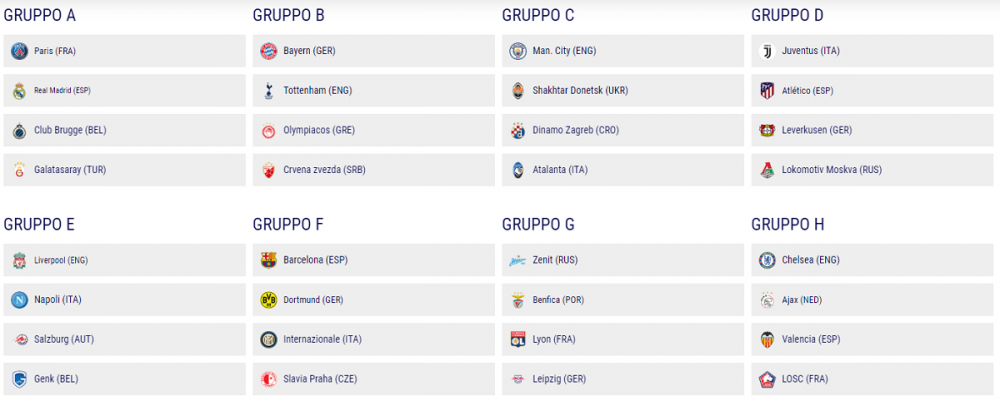Click the Dortmund BVB logo
1000x401 pixels.
pos(268,300)
